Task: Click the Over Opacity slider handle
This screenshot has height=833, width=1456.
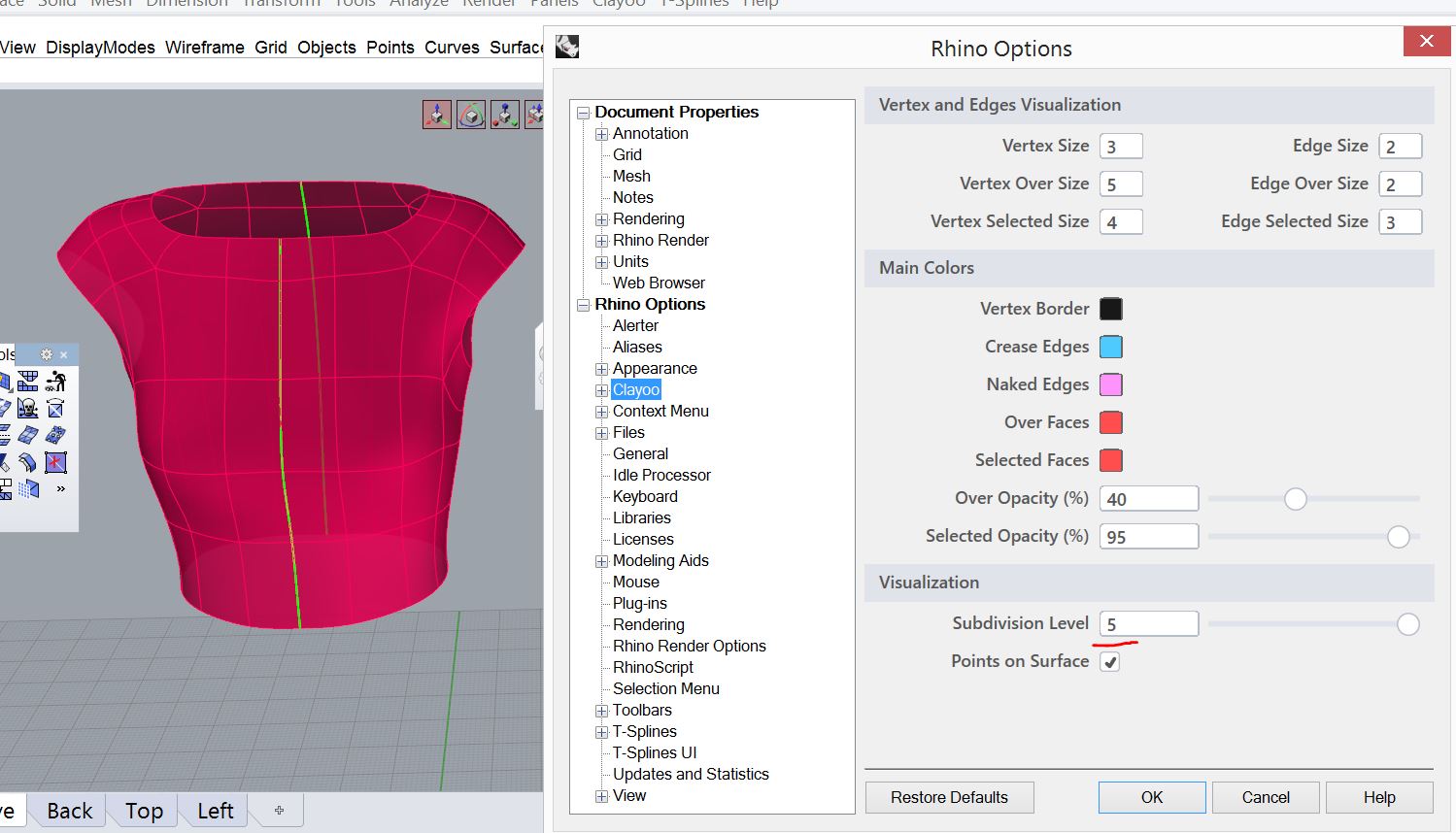Action: (1295, 499)
